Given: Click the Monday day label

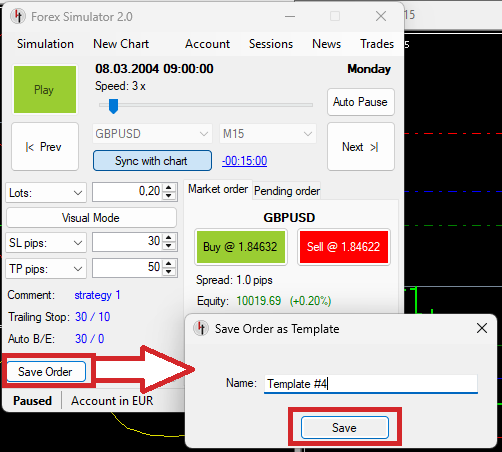Looking at the screenshot, I should tap(369, 69).
